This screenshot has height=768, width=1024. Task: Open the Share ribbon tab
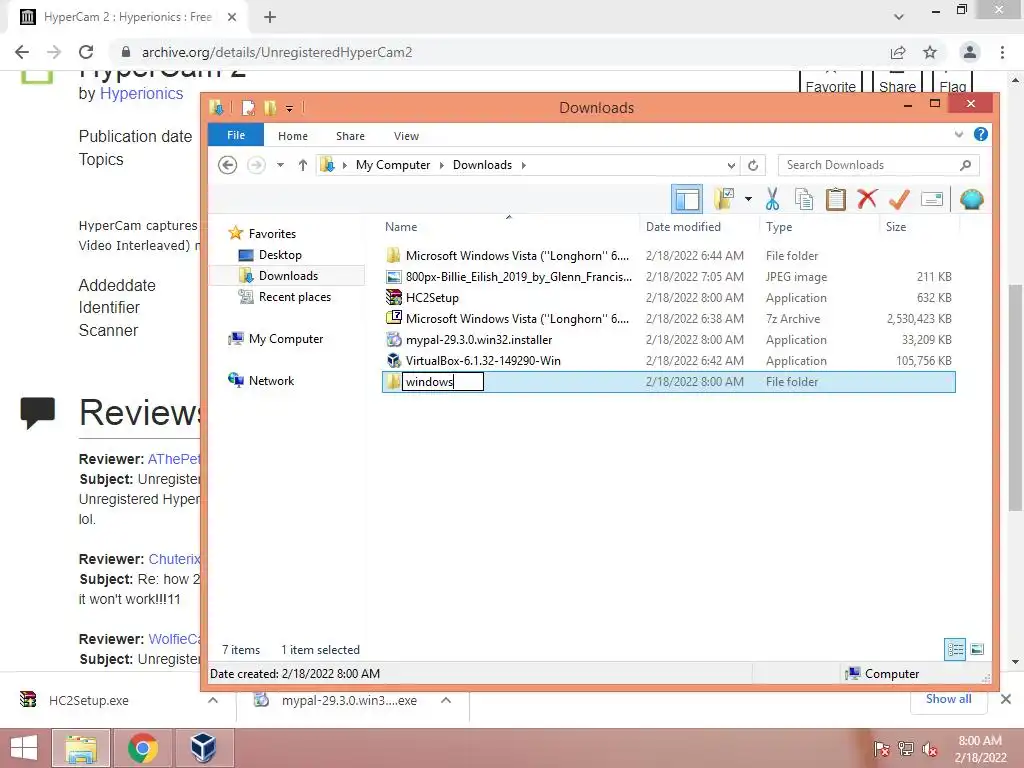[x=350, y=136]
